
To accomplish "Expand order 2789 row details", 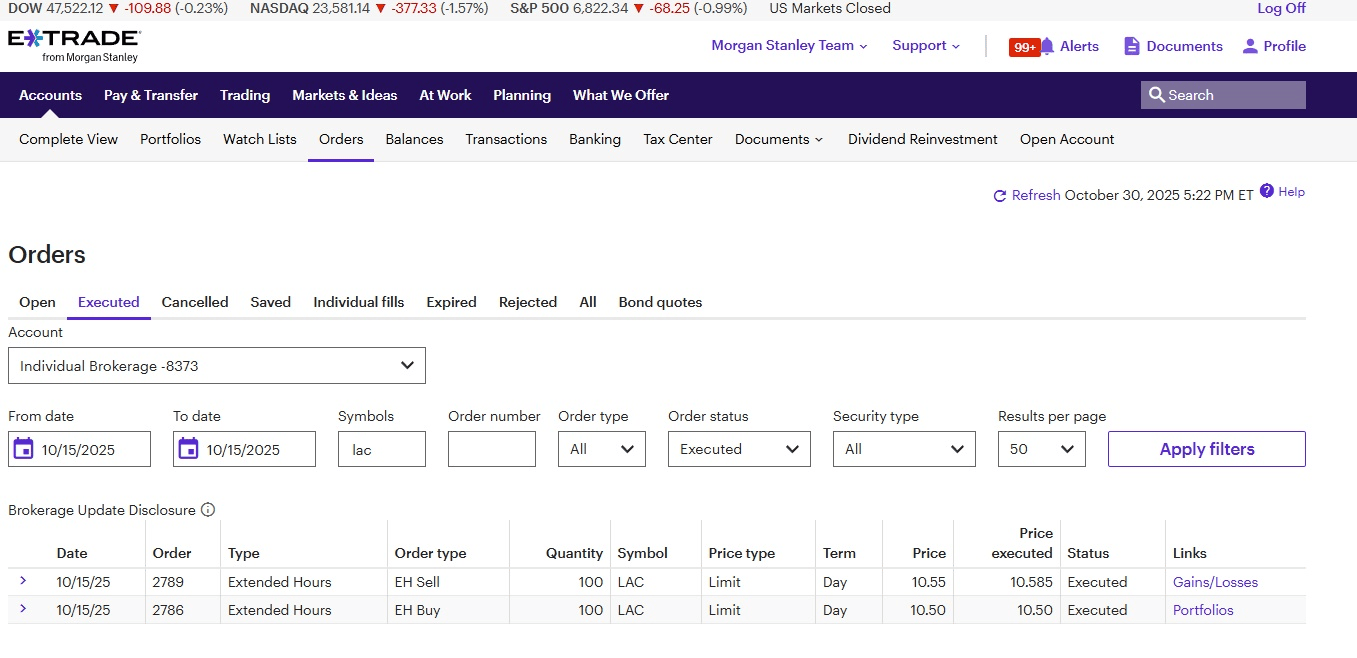I will [x=23, y=581].
